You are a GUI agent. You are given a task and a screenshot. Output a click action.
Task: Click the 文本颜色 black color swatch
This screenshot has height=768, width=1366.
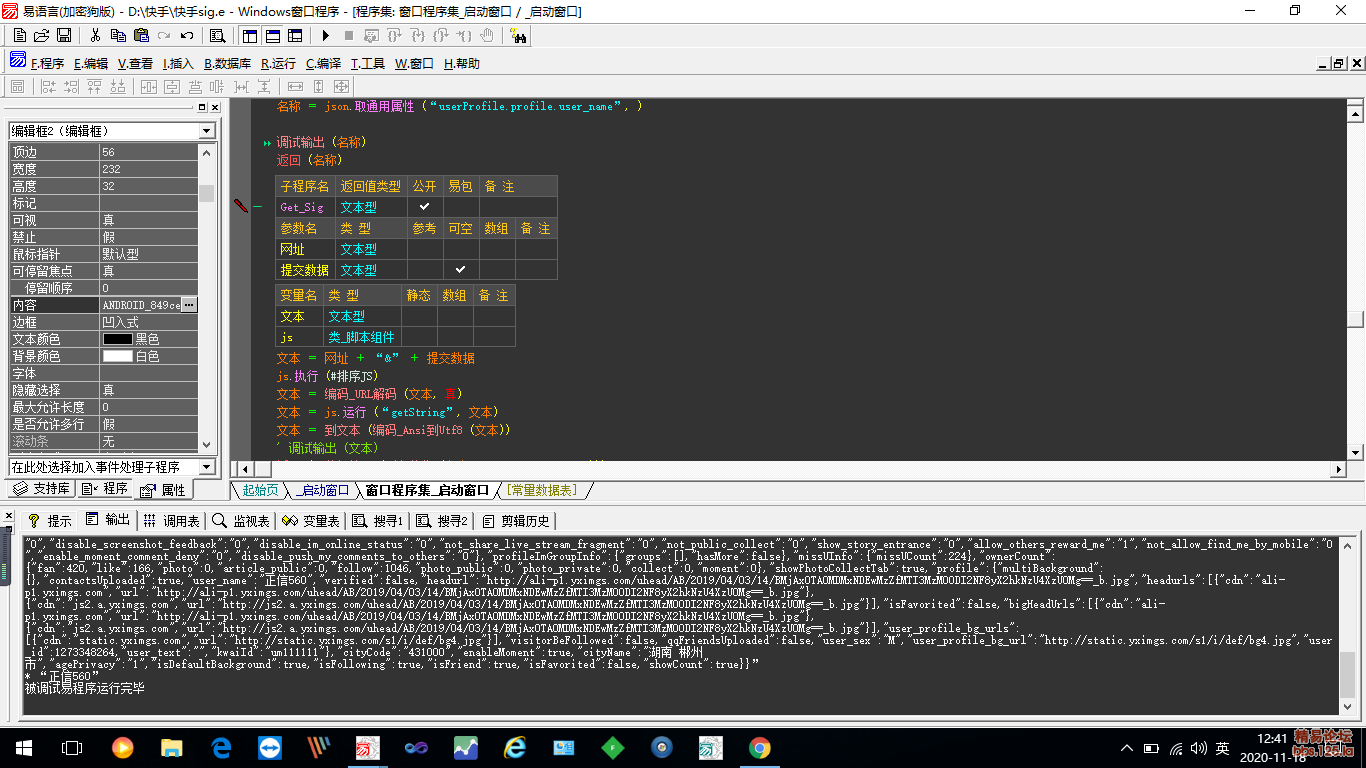pos(118,339)
